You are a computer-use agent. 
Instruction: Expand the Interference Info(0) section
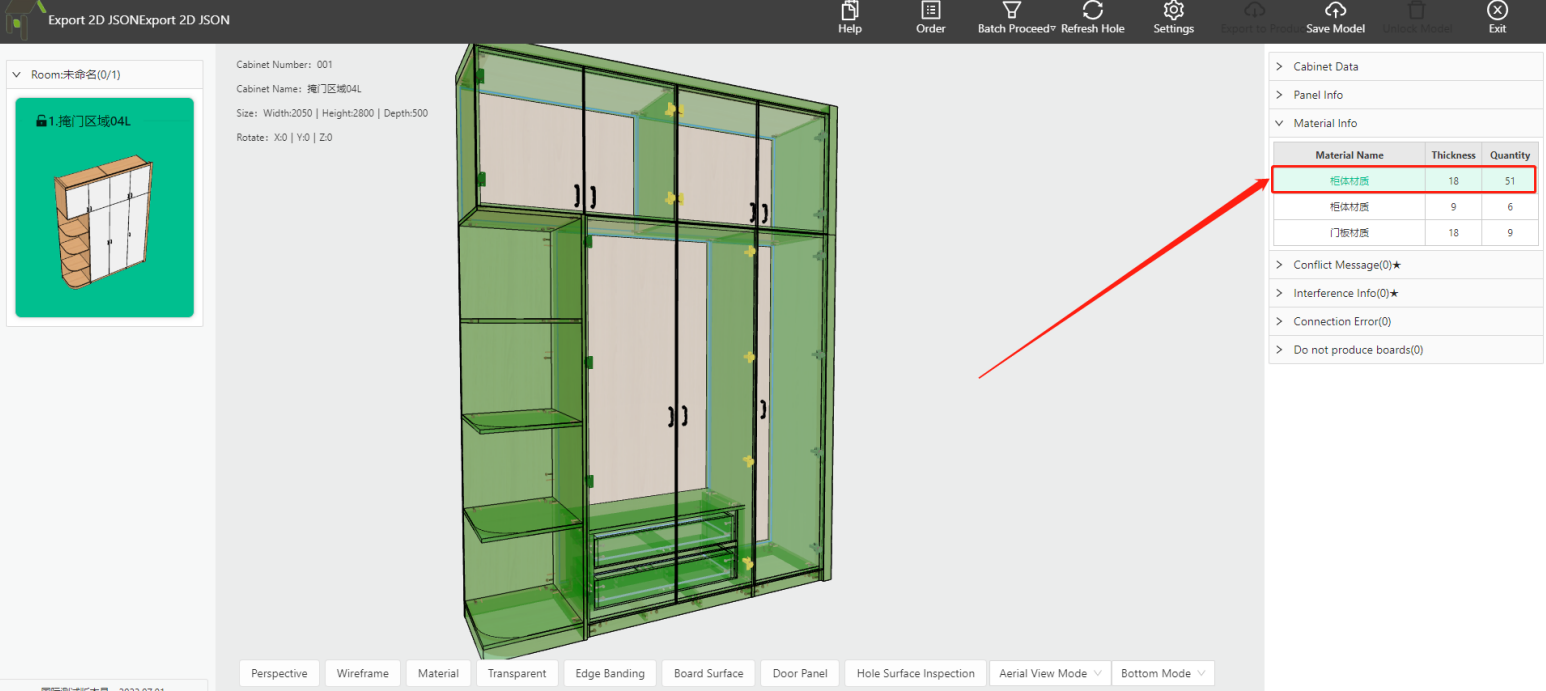tap(1406, 293)
